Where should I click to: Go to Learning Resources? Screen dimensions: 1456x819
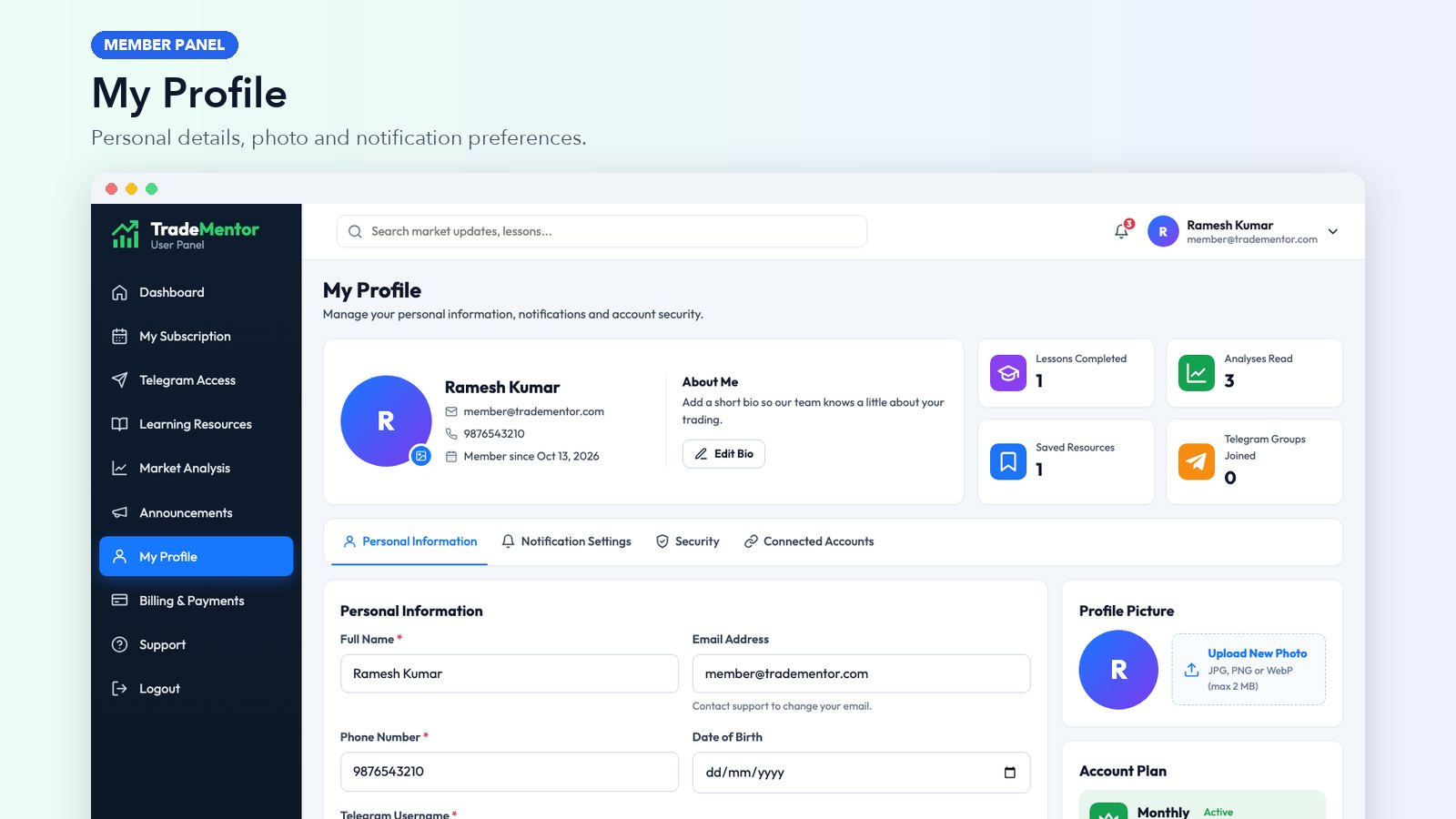(x=197, y=424)
